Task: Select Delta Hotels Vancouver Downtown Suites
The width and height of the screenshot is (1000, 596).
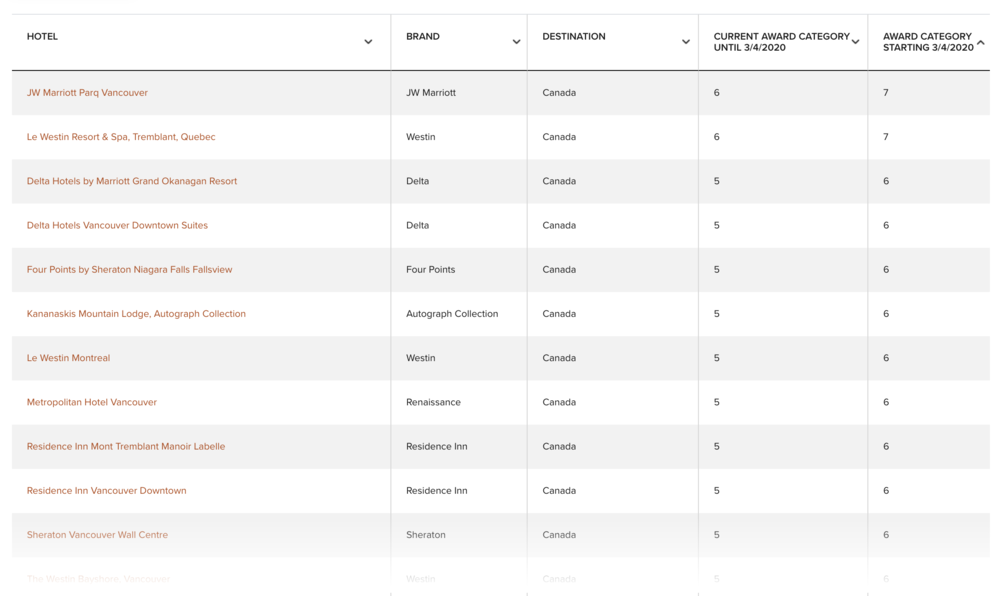Action: coord(117,225)
